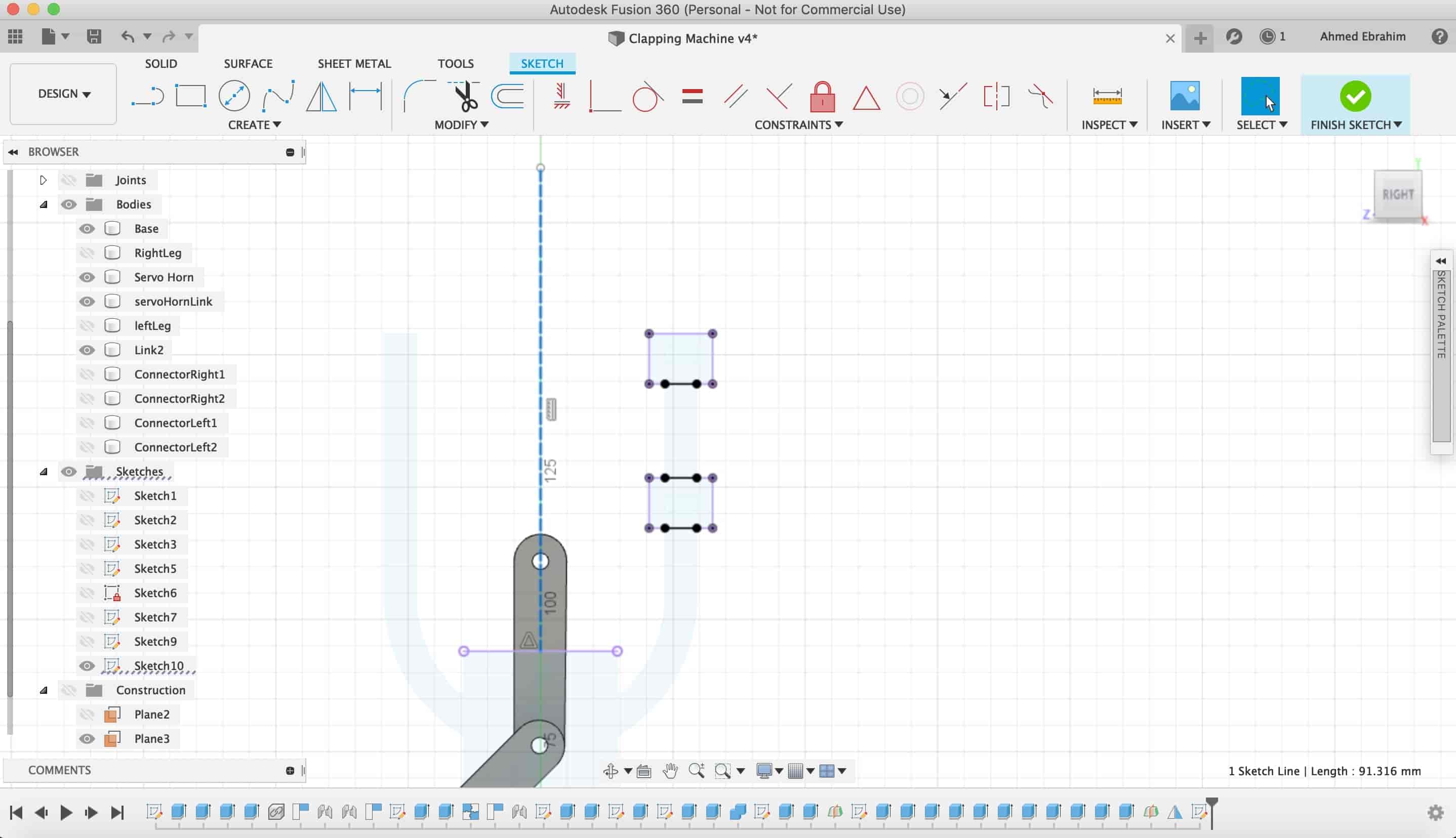
Task: Apply the Tangent constraint
Action: [648, 96]
